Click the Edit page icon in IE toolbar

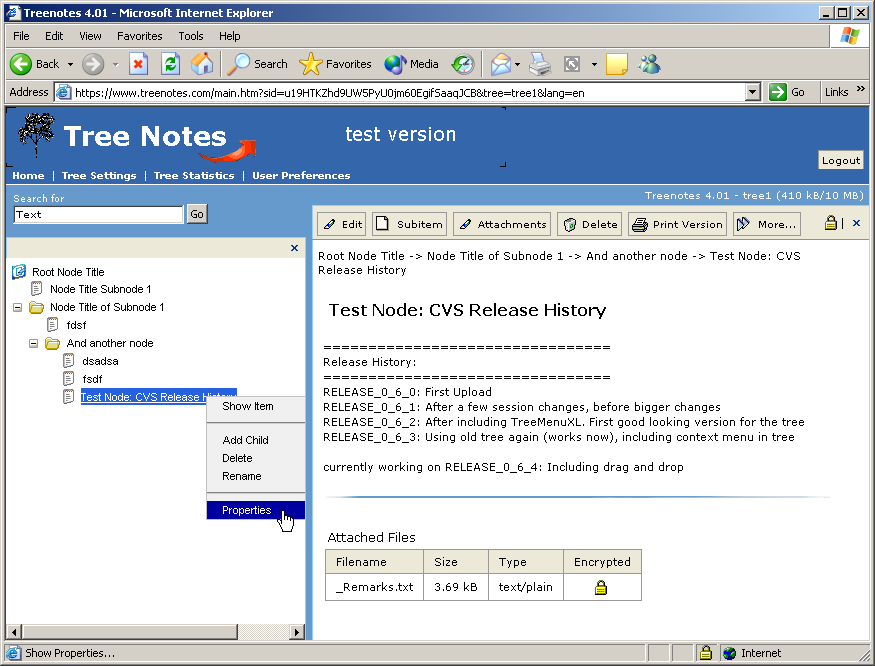click(x=572, y=64)
